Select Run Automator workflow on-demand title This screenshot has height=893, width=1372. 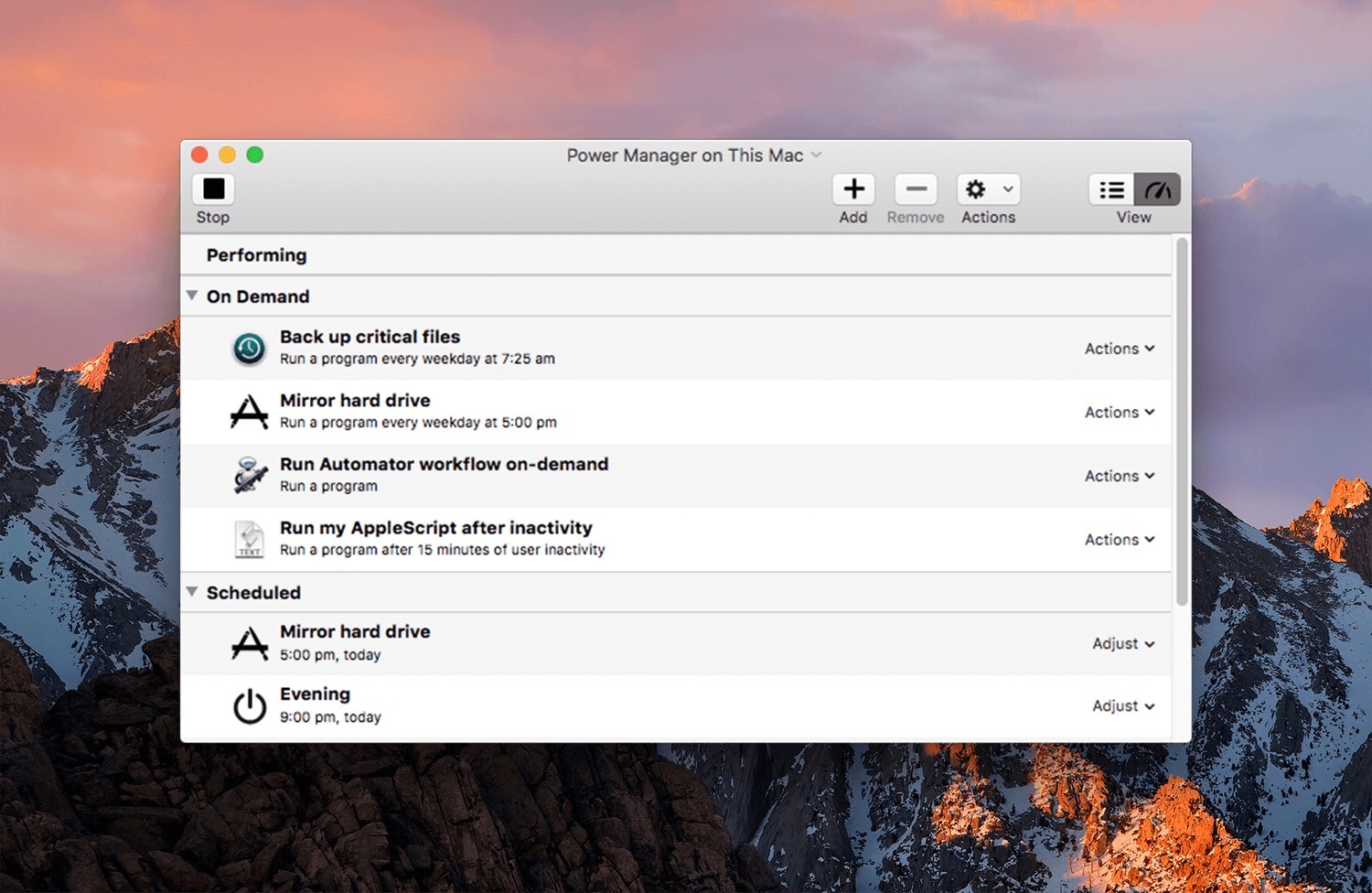[444, 464]
